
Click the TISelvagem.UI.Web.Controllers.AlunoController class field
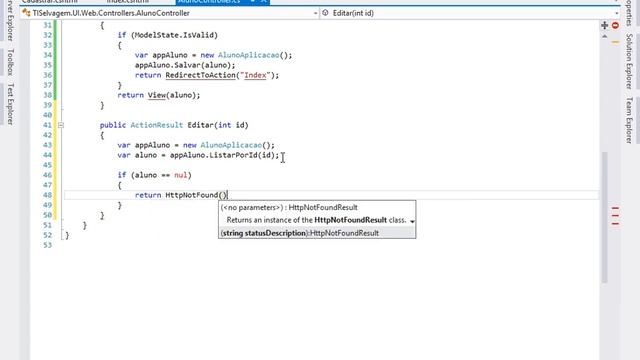click(x=171, y=13)
